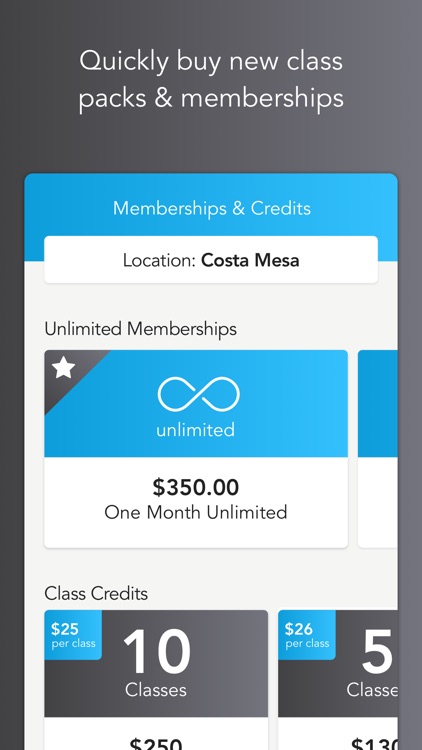The height and width of the screenshot is (750, 422).
Task: Select the $25 per class badge
Action: point(73,635)
